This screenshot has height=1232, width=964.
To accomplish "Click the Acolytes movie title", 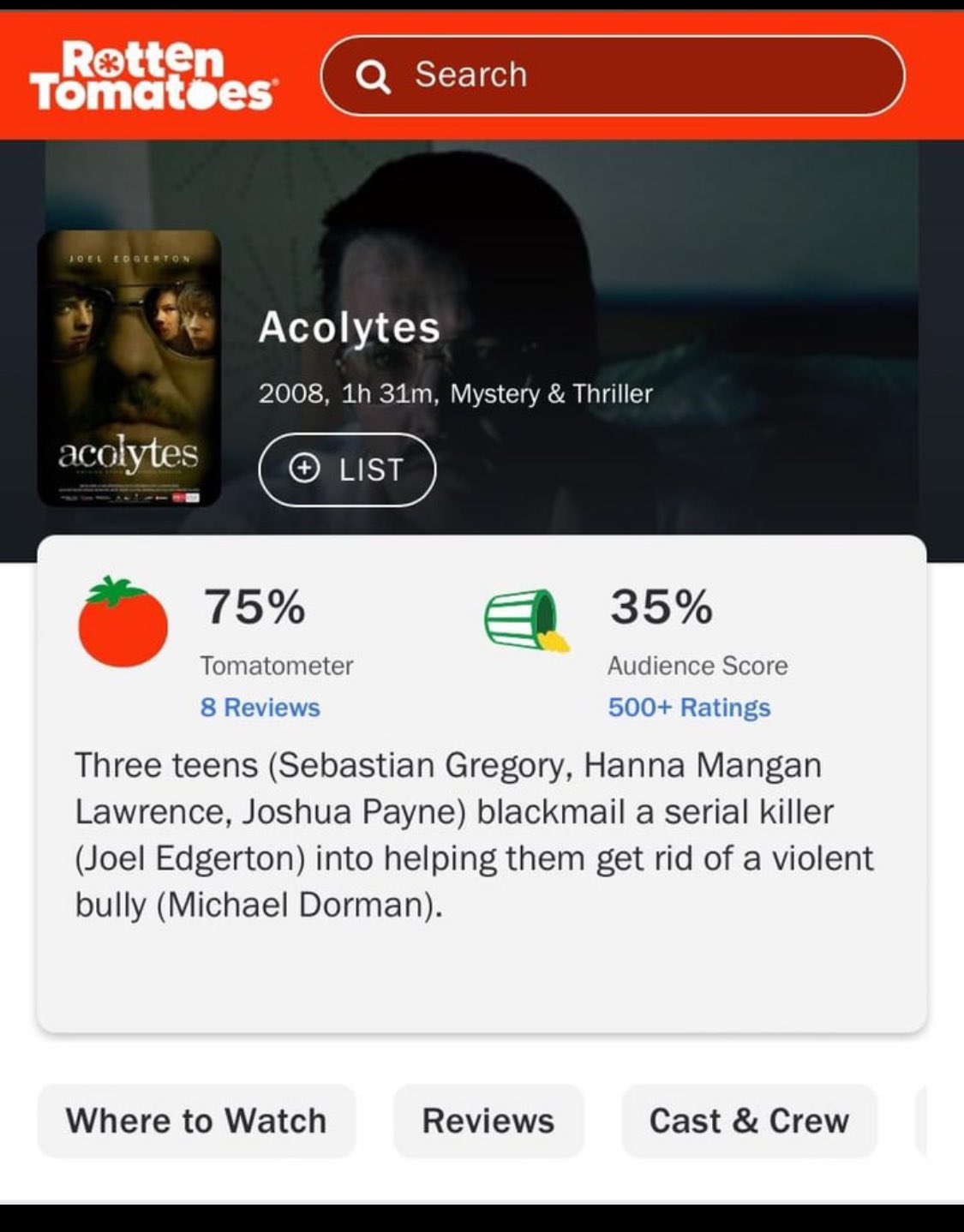I will coord(350,327).
